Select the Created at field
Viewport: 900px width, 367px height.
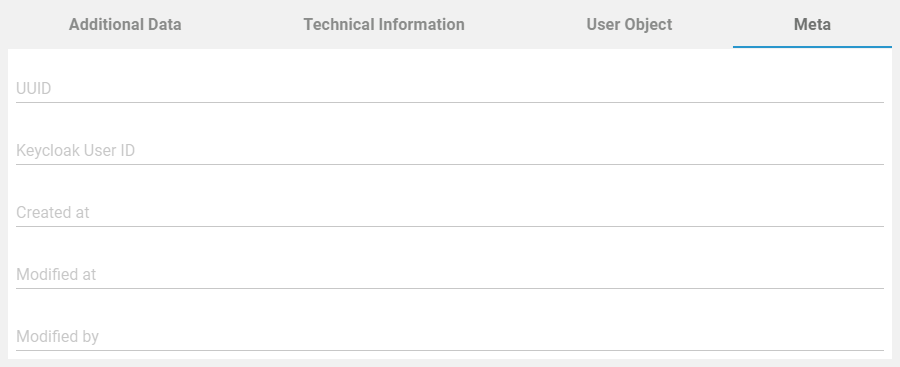(450, 213)
